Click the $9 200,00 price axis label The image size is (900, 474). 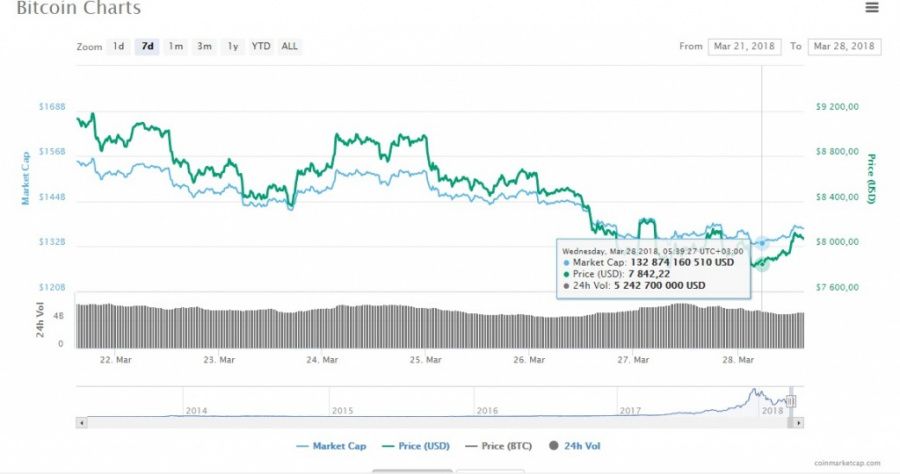pyautogui.click(x=837, y=107)
